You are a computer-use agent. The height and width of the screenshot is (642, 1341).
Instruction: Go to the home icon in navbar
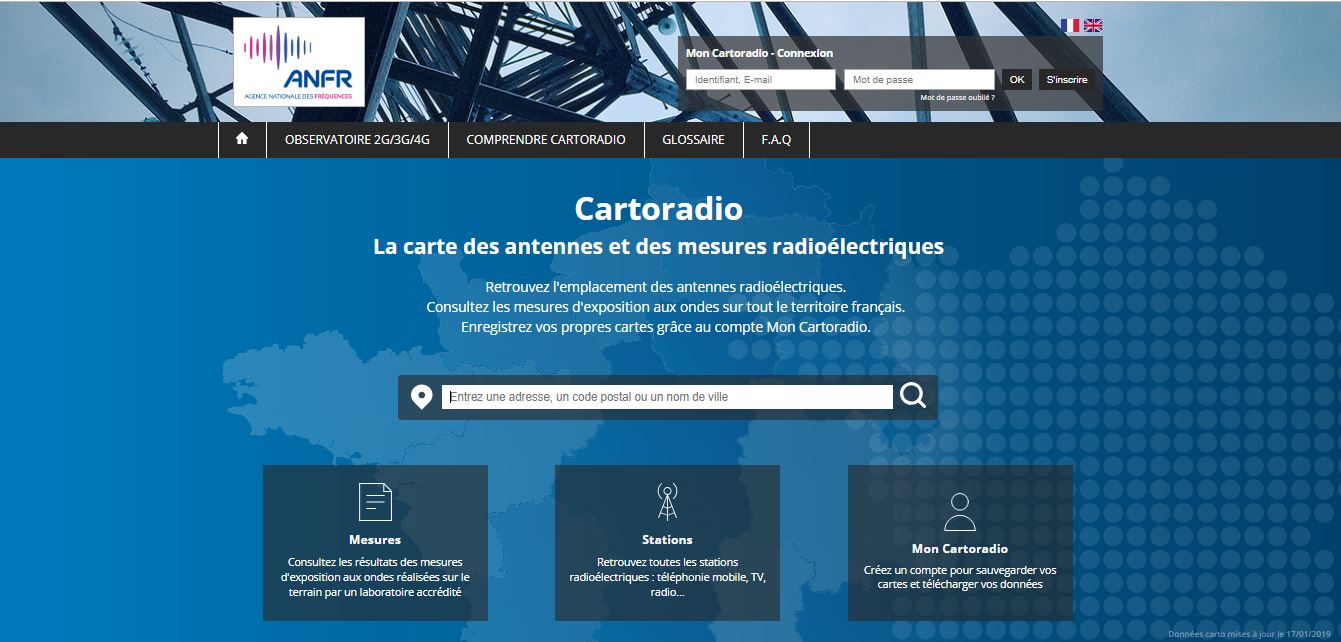point(242,140)
